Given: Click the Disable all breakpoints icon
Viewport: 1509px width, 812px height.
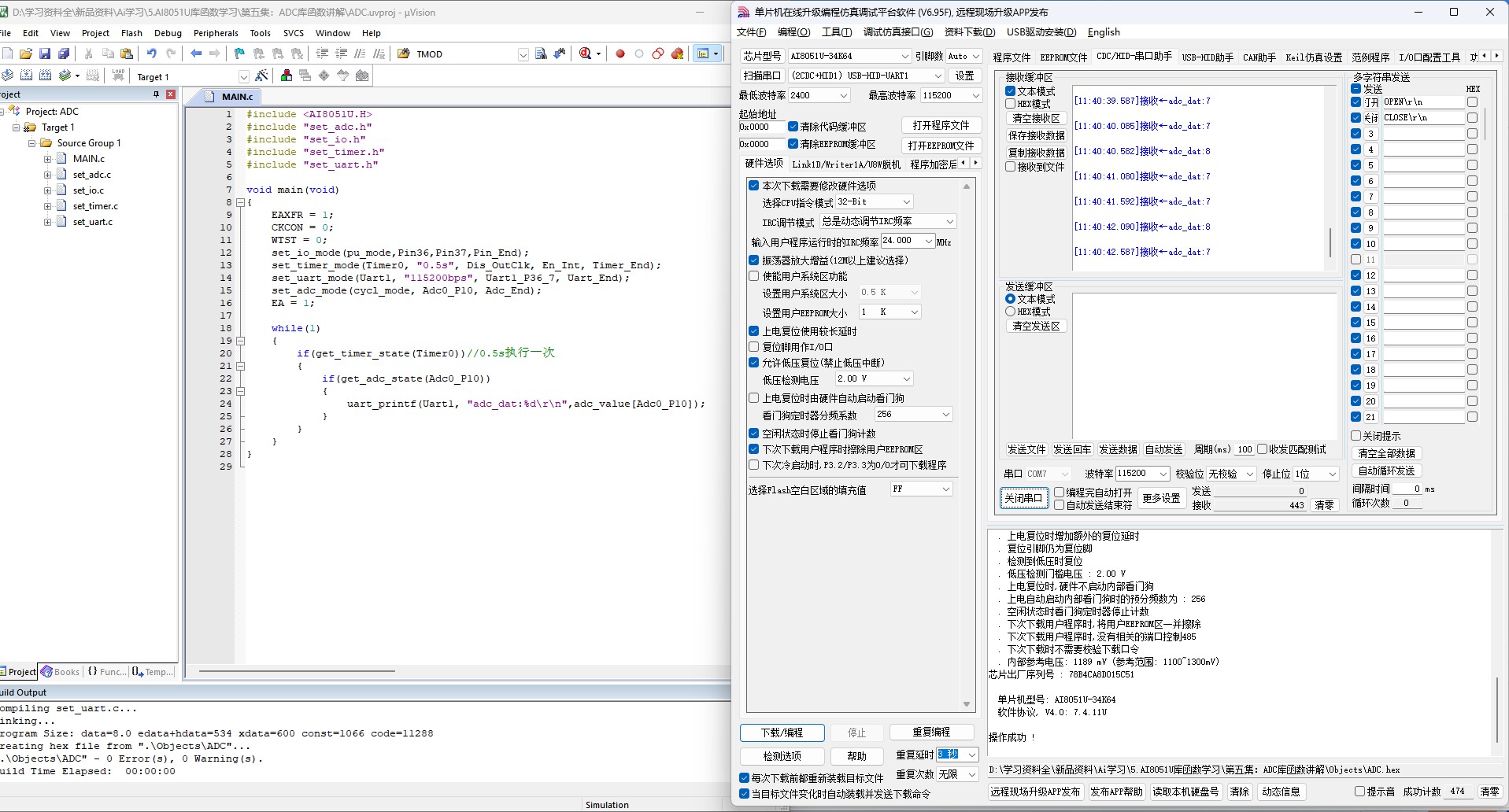Looking at the screenshot, I should (x=658, y=54).
